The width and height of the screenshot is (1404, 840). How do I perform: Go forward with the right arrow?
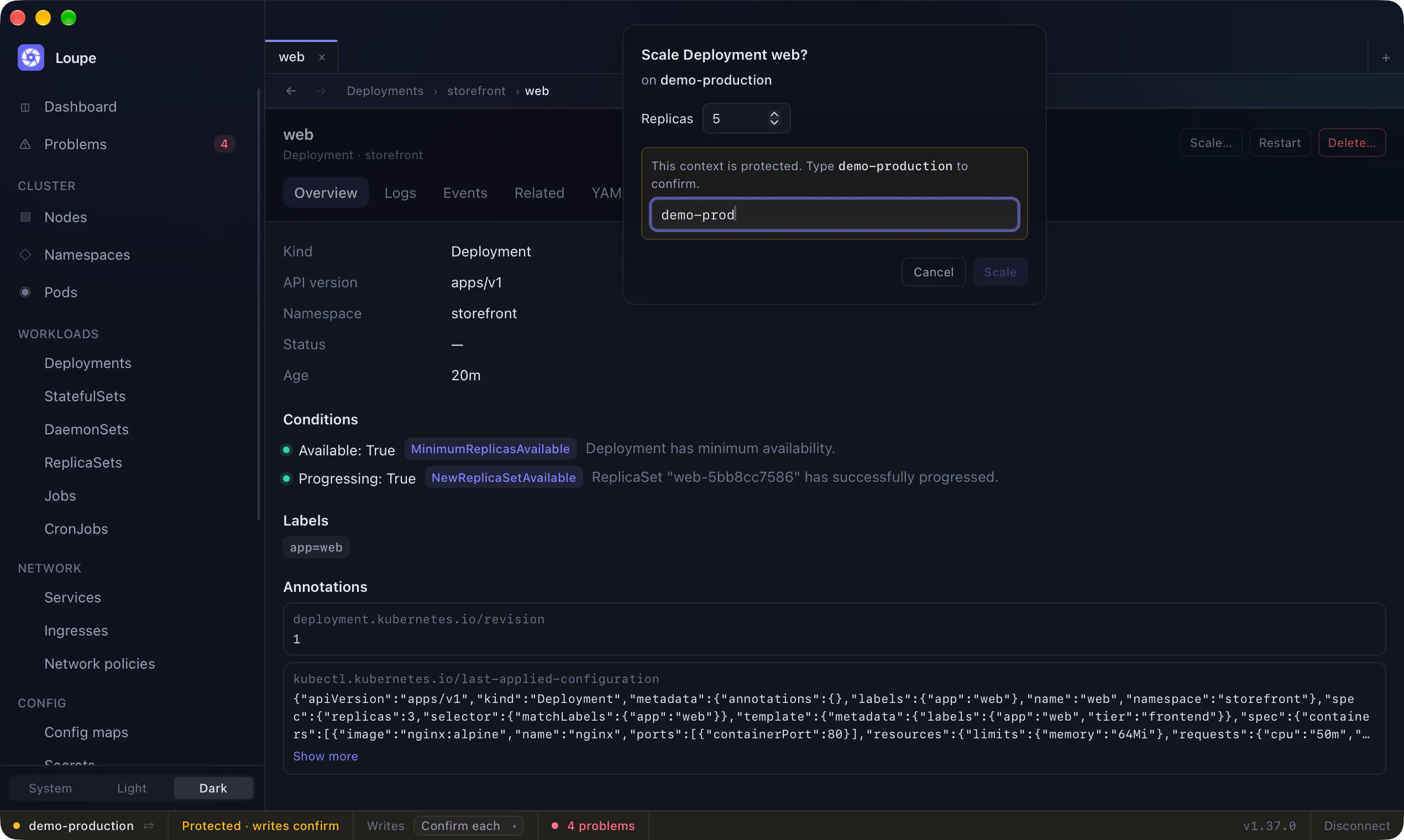pyautogui.click(x=321, y=91)
